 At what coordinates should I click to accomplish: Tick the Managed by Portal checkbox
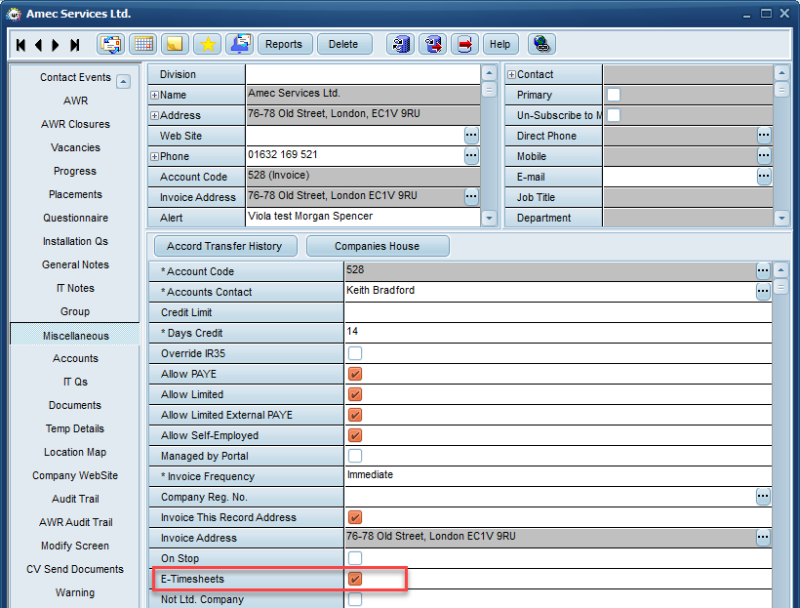tap(355, 455)
